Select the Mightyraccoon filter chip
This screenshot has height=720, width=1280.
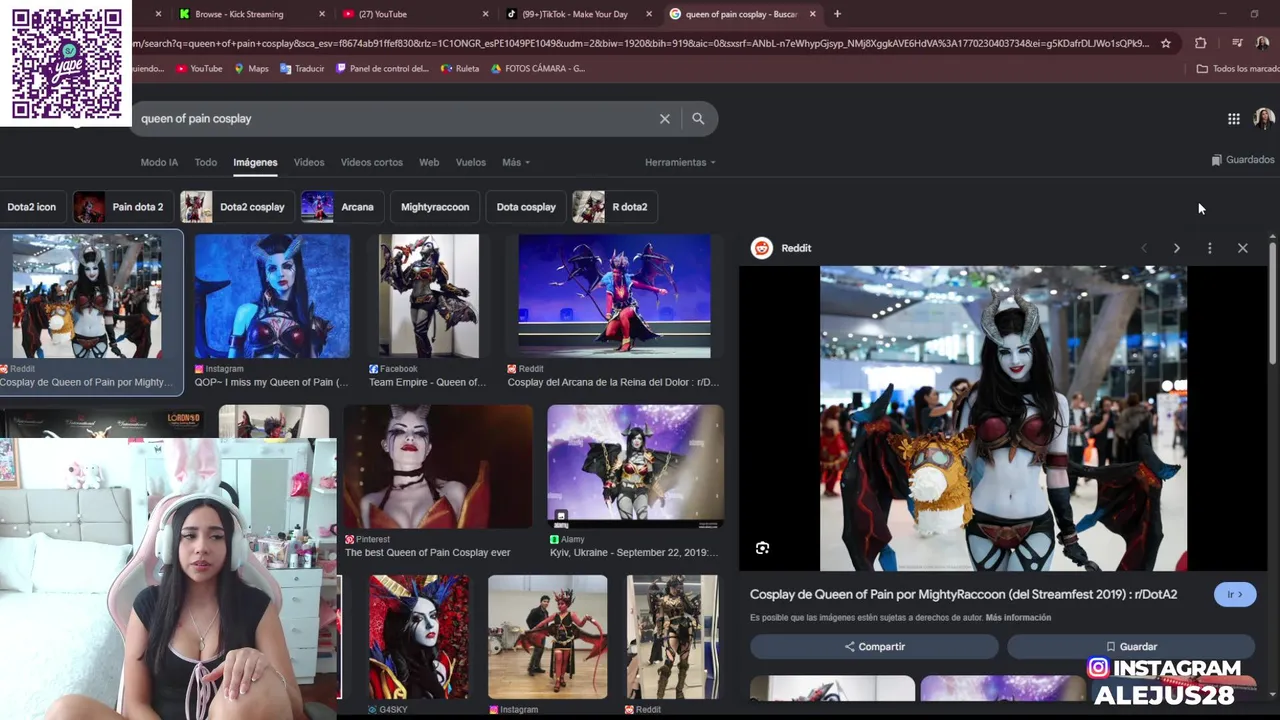click(x=435, y=207)
